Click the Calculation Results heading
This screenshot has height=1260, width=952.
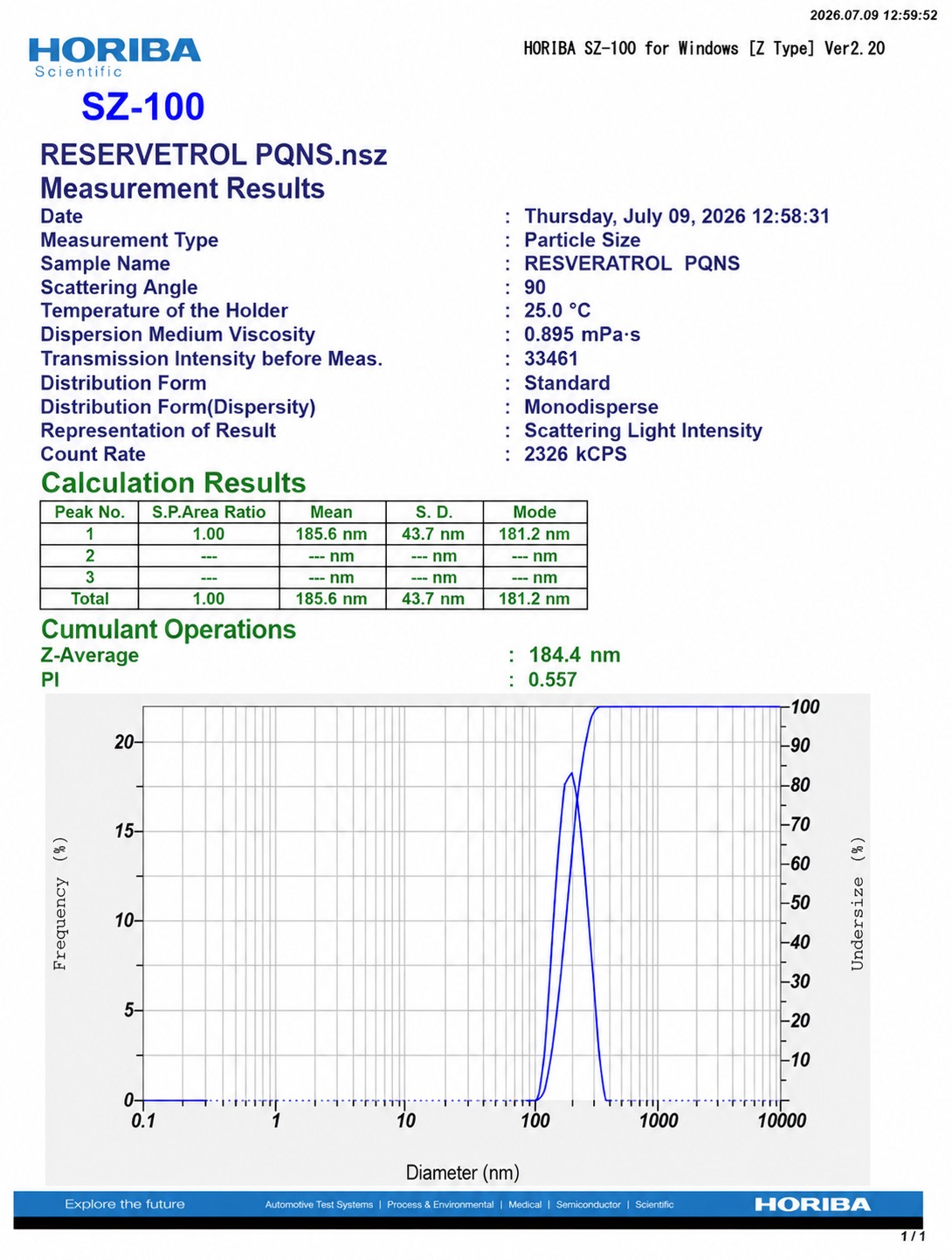(174, 483)
